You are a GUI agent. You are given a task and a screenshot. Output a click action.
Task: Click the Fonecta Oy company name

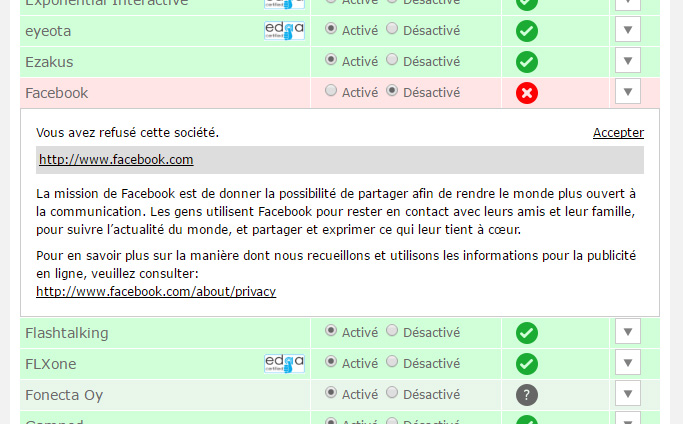click(x=64, y=395)
